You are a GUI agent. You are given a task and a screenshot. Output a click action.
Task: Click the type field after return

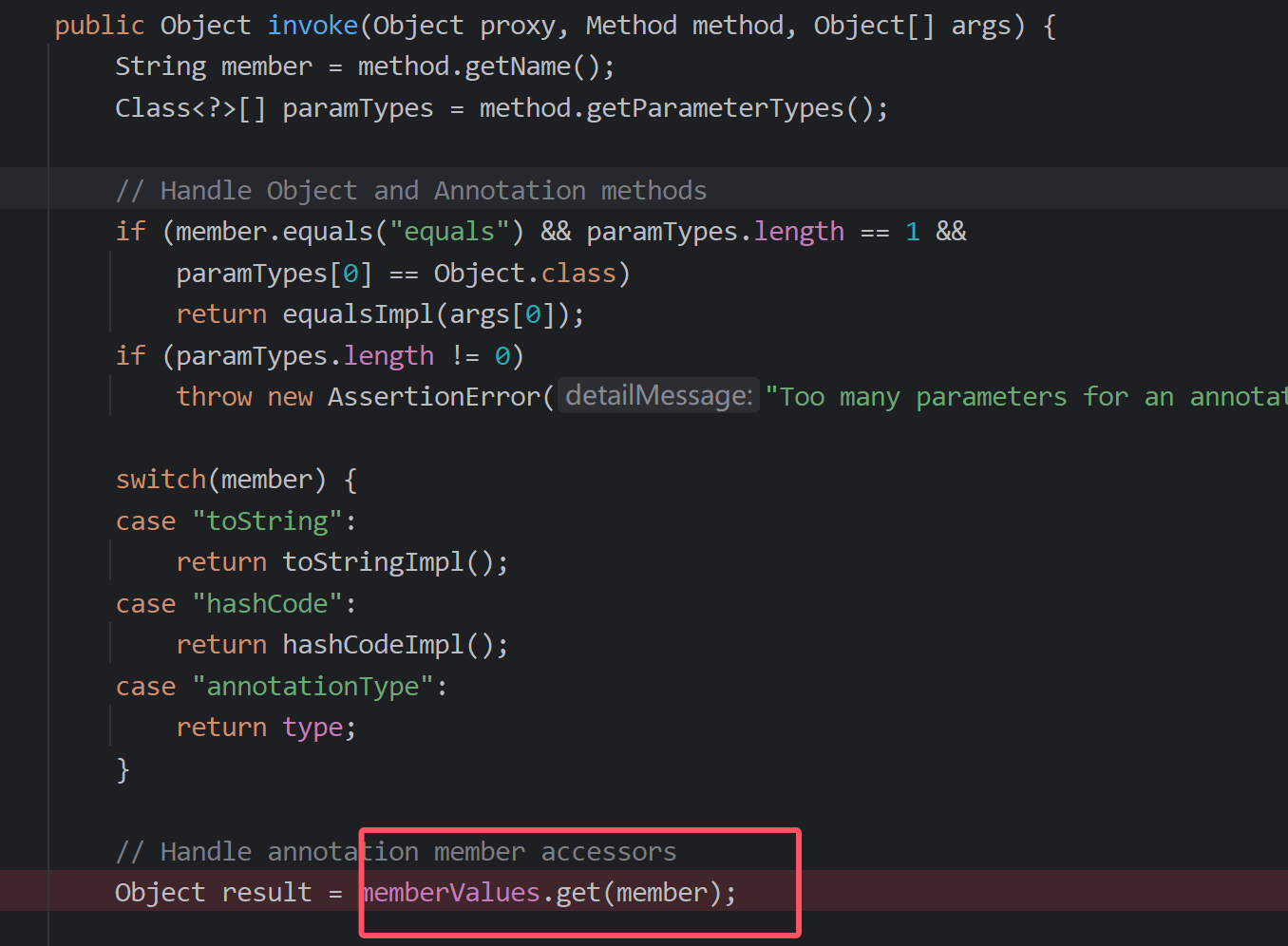(x=313, y=728)
